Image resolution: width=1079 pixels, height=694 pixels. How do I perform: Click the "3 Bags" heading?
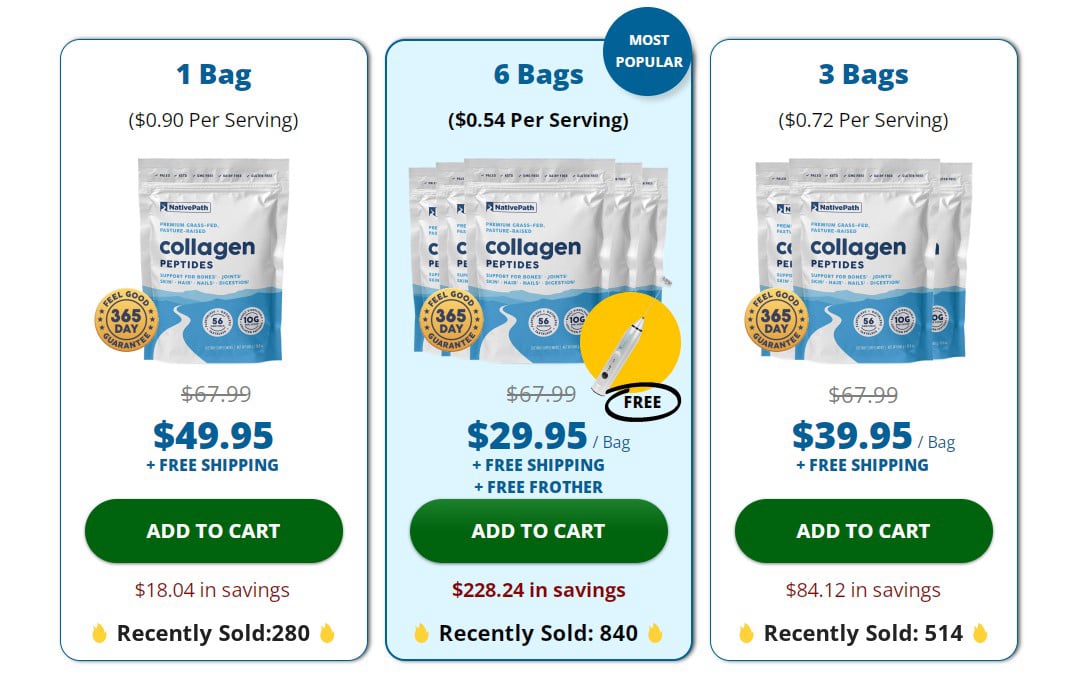[x=863, y=75]
